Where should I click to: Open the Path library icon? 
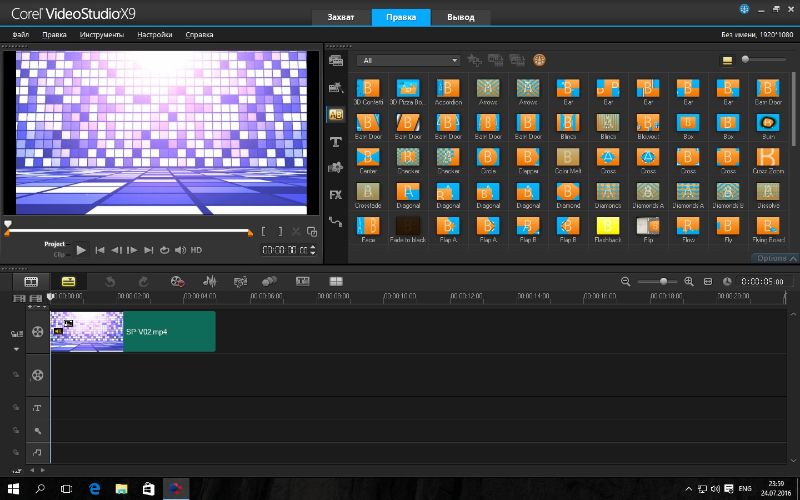click(335, 221)
